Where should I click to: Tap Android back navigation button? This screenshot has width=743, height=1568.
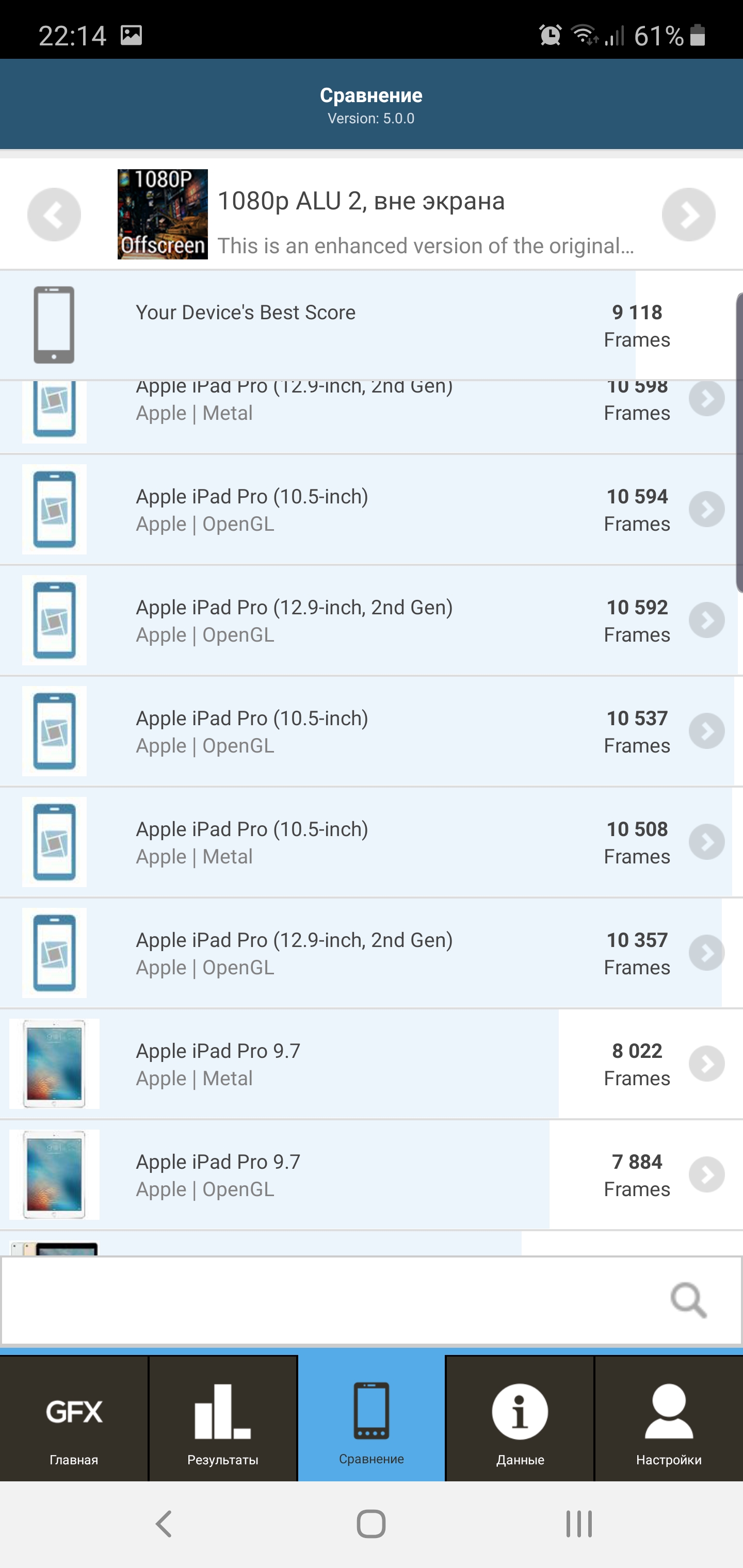pyautogui.click(x=163, y=1524)
